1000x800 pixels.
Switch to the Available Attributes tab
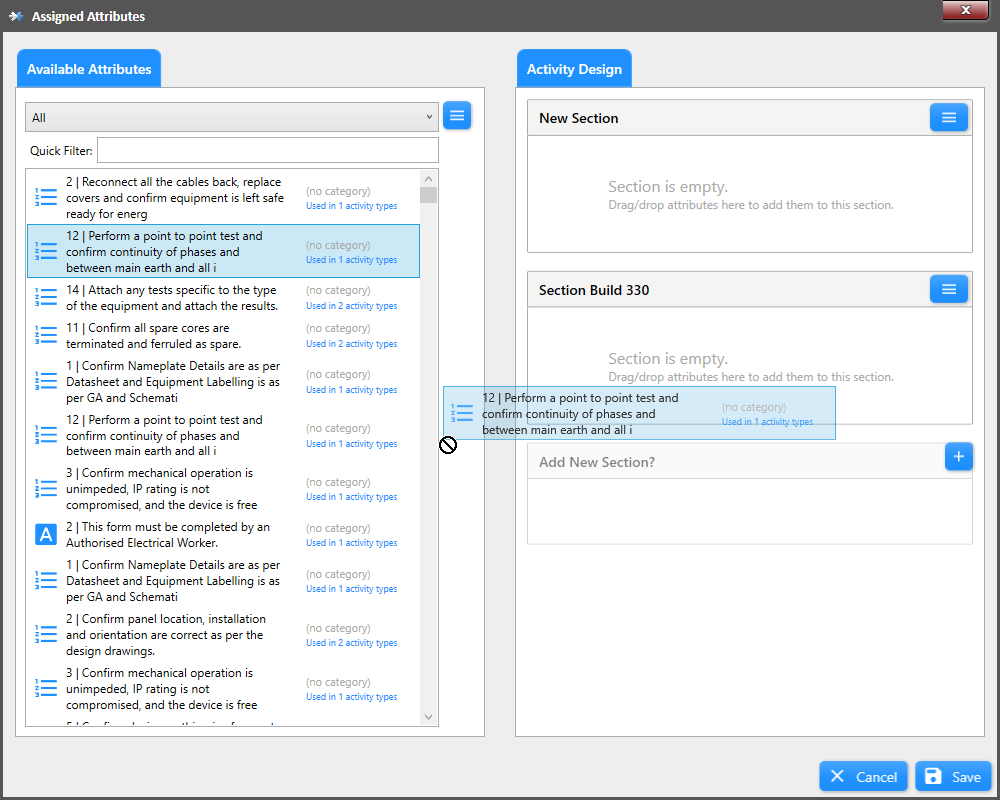(89, 69)
